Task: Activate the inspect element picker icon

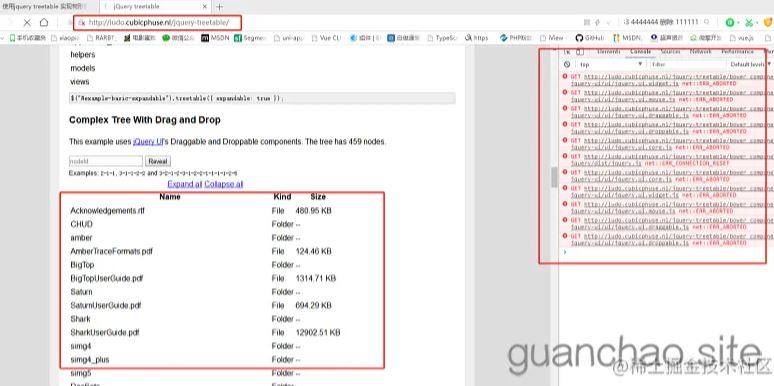Action: click(567, 52)
